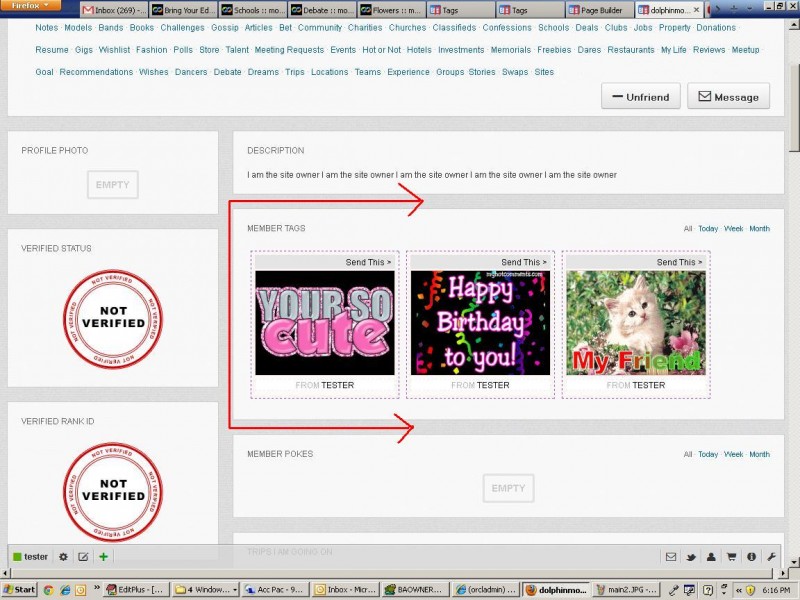This screenshot has width=800, height=600.
Task: Open the Recommendations menu link
Action: pyautogui.click(x=96, y=72)
